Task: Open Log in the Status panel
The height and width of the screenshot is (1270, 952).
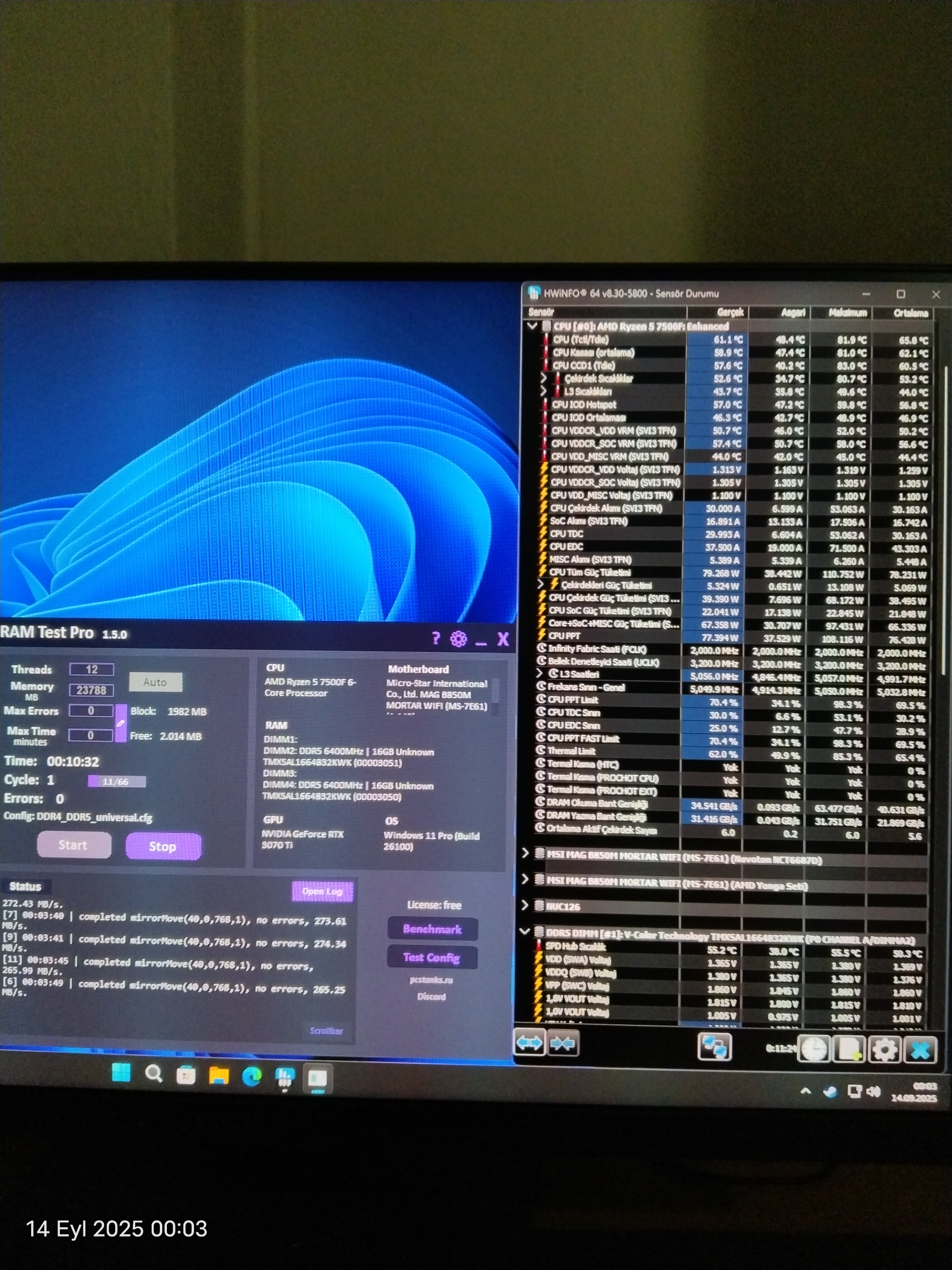Action: [322, 891]
